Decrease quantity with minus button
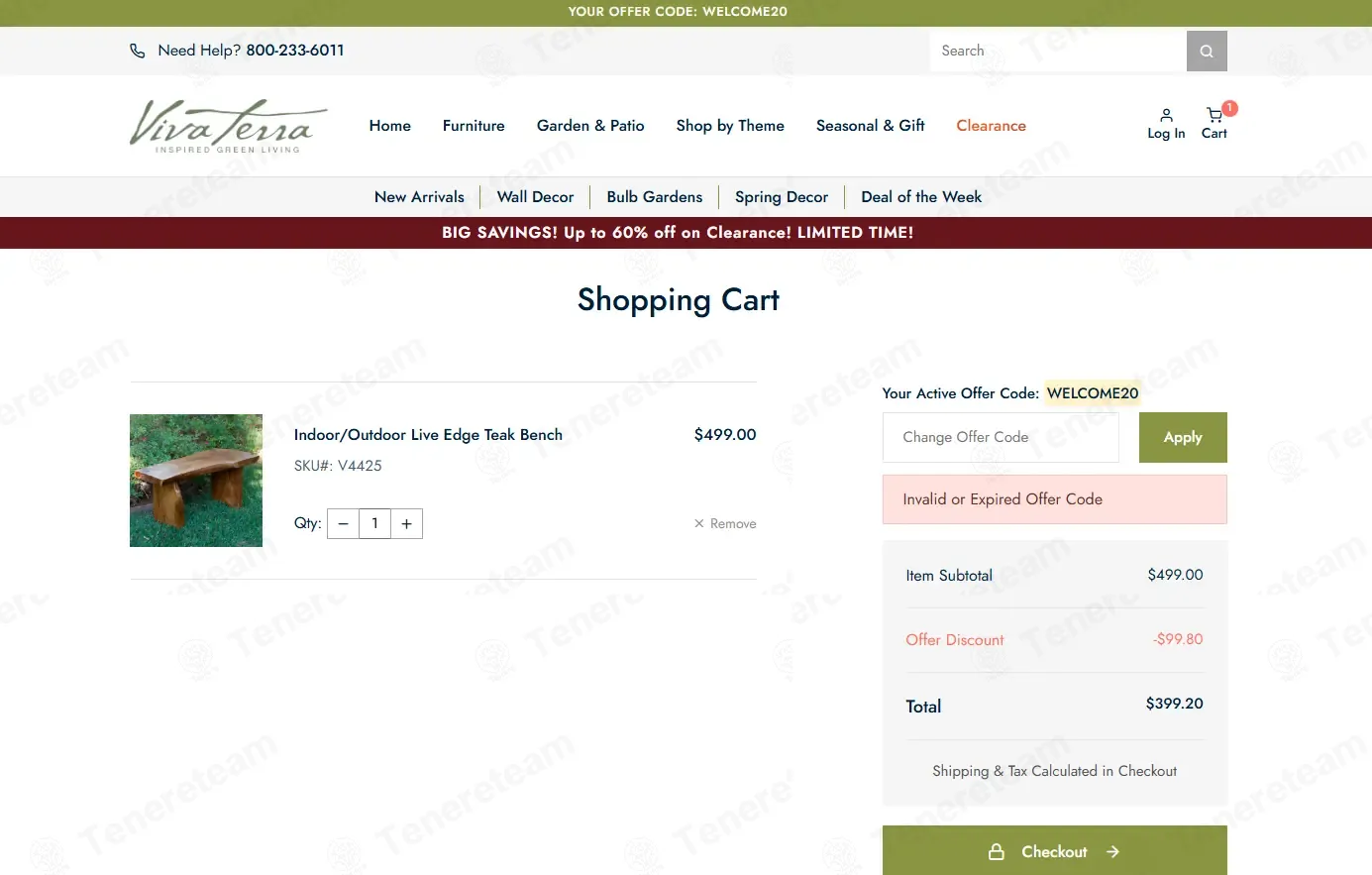 tap(343, 523)
